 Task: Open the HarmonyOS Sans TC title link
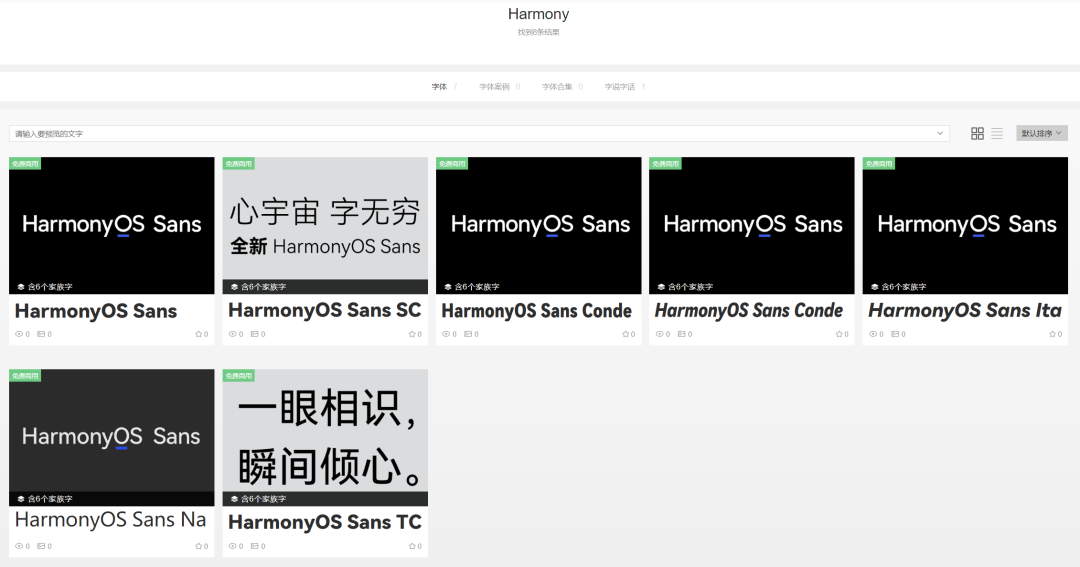(325, 522)
